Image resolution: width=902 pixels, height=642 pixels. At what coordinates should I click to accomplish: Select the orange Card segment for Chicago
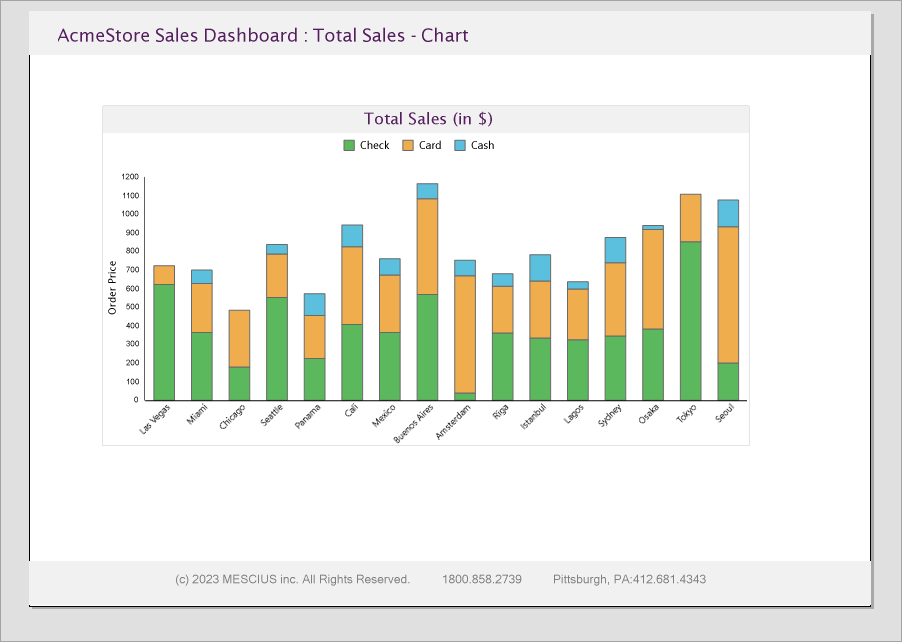pyautogui.click(x=239, y=339)
